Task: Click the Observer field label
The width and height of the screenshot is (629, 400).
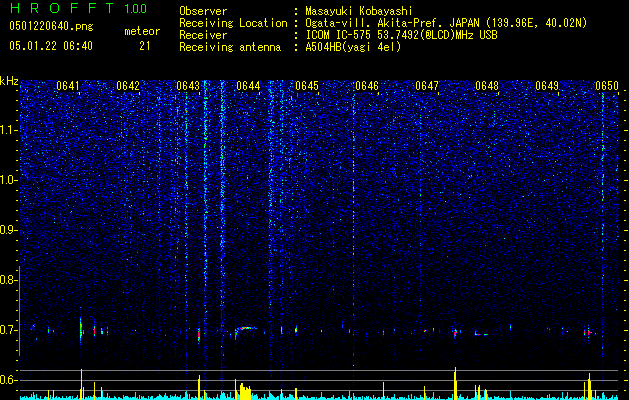Action: tap(203, 11)
